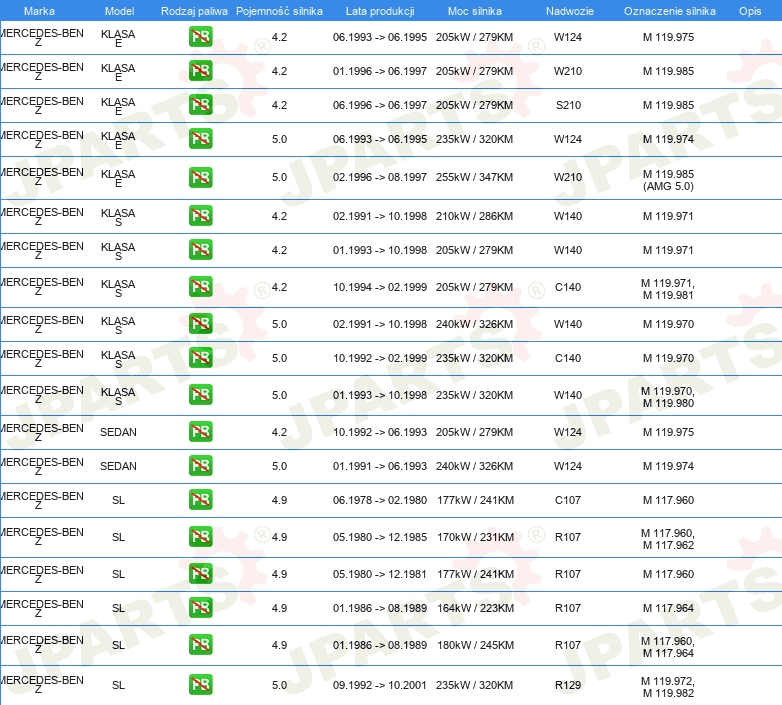
Task: Click fuel icon in the SEDAN 5.0 row
Action: [200, 466]
